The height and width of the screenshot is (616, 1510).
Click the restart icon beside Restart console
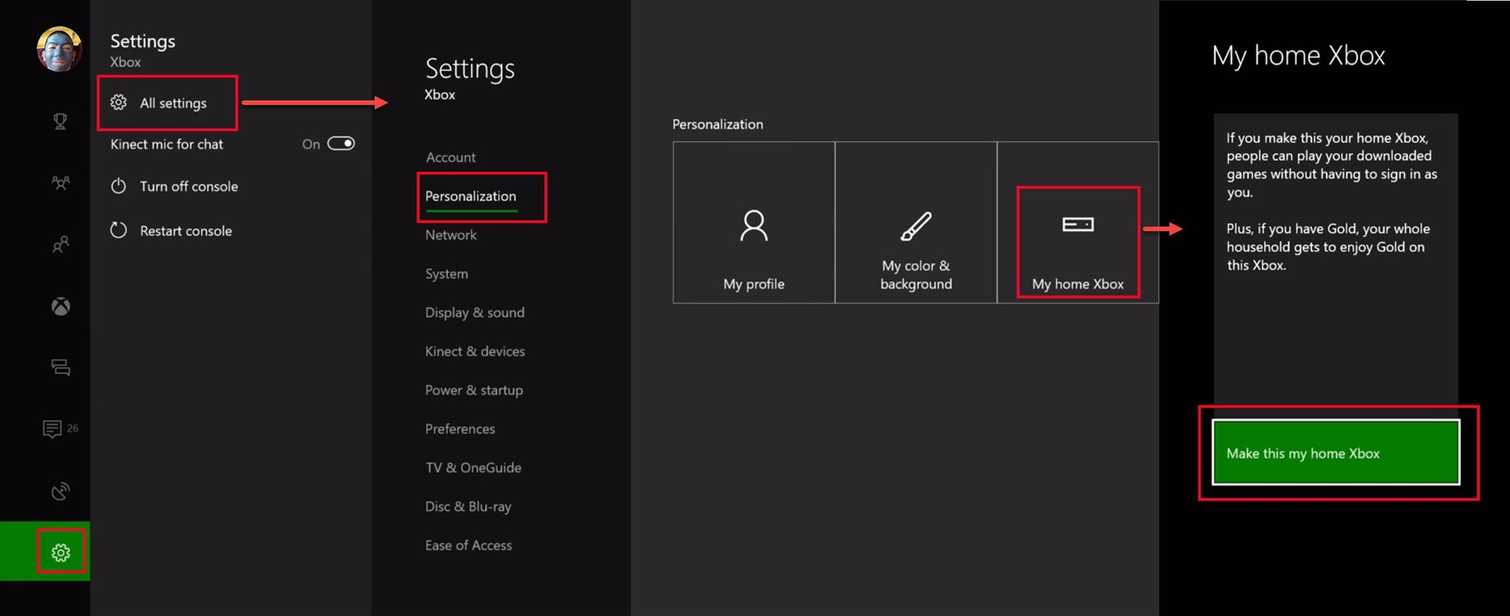pos(118,230)
